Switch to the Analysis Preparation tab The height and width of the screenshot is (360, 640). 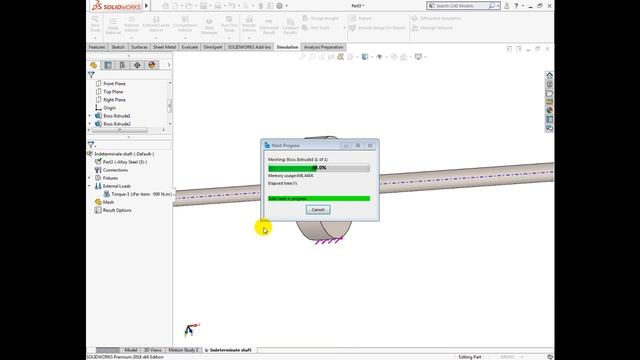pyautogui.click(x=323, y=47)
